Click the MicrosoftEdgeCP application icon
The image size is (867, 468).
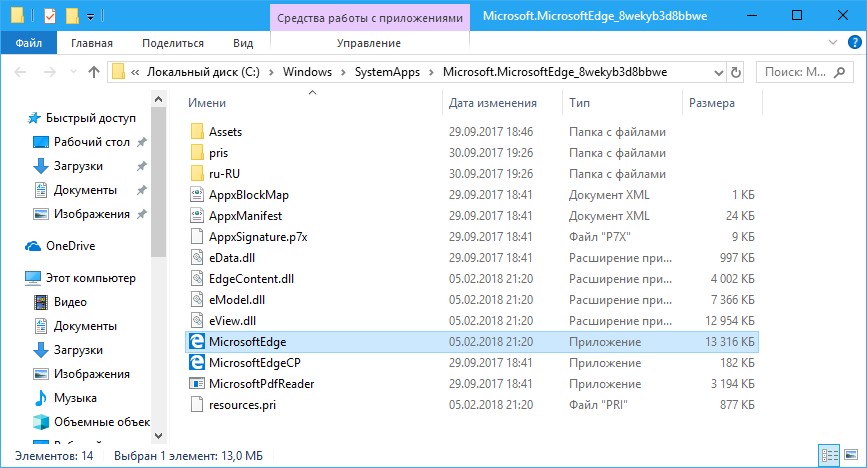197,363
